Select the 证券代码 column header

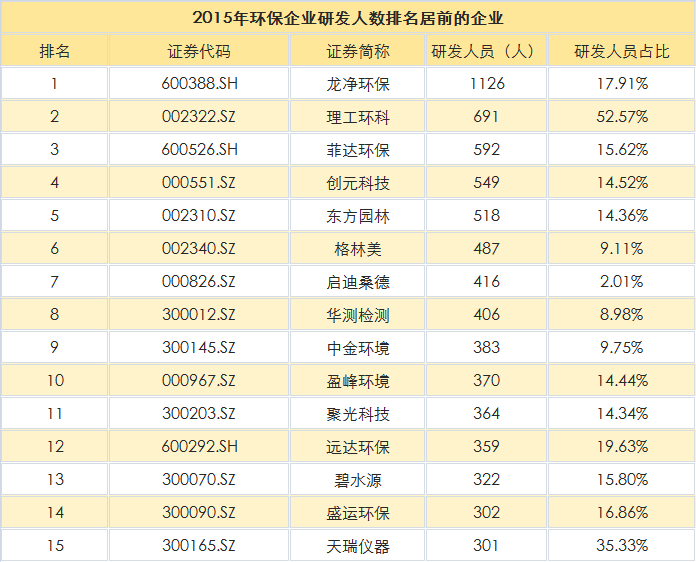(x=199, y=51)
